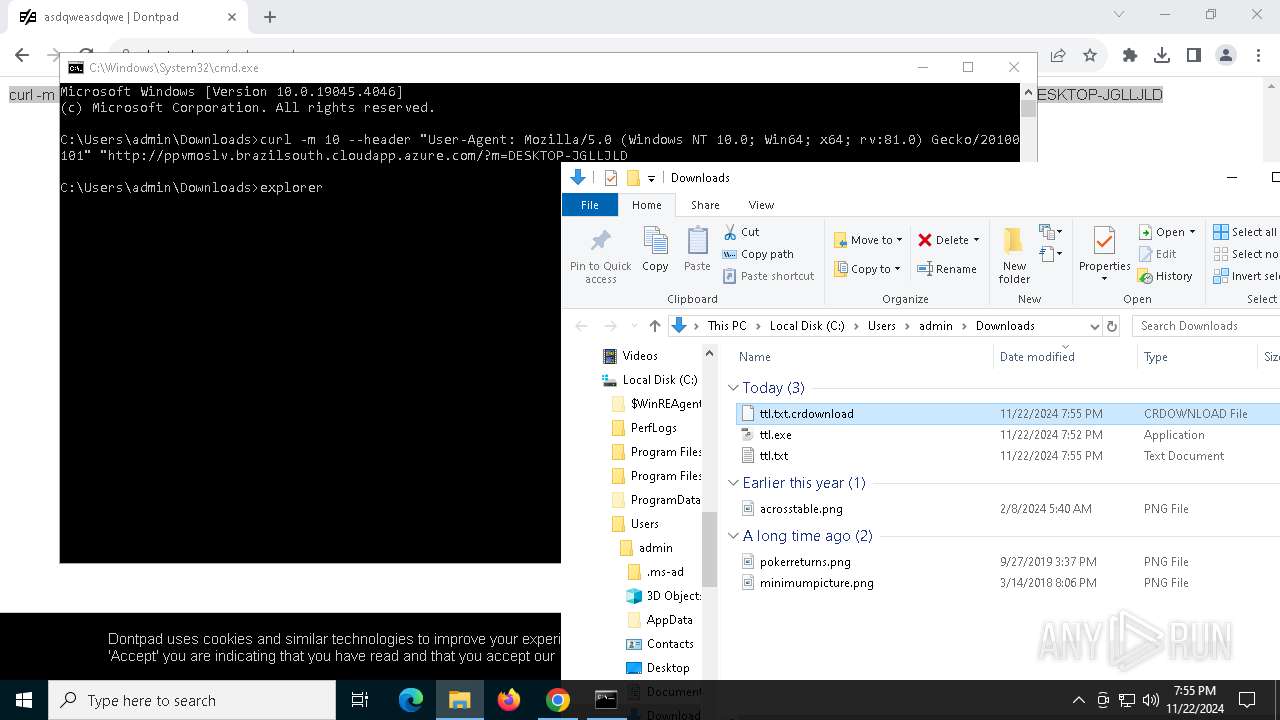Image resolution: width=1280 pixels, height=720 pixels.
Task: Open the File menu in Explorer
Action: click(x=590, y=205)
